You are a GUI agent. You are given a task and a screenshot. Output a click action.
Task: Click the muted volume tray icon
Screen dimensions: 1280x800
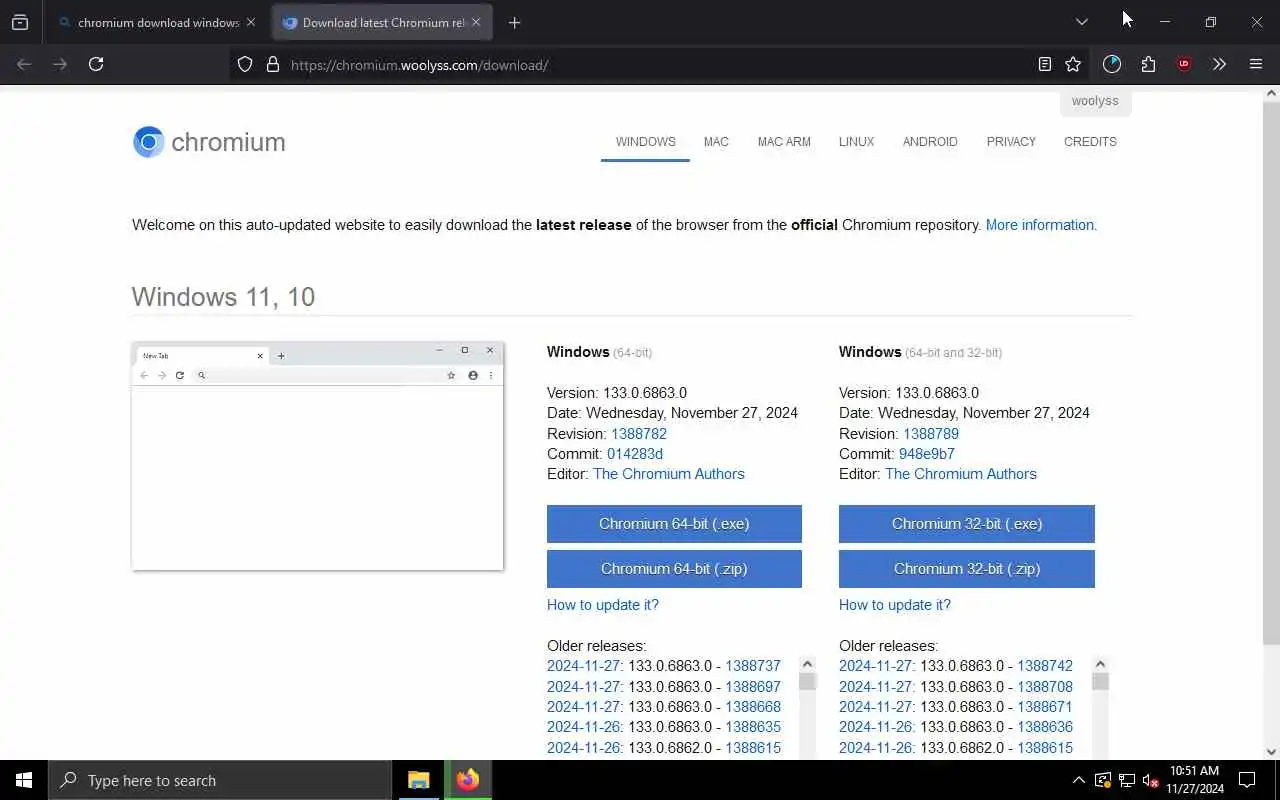1150,780
